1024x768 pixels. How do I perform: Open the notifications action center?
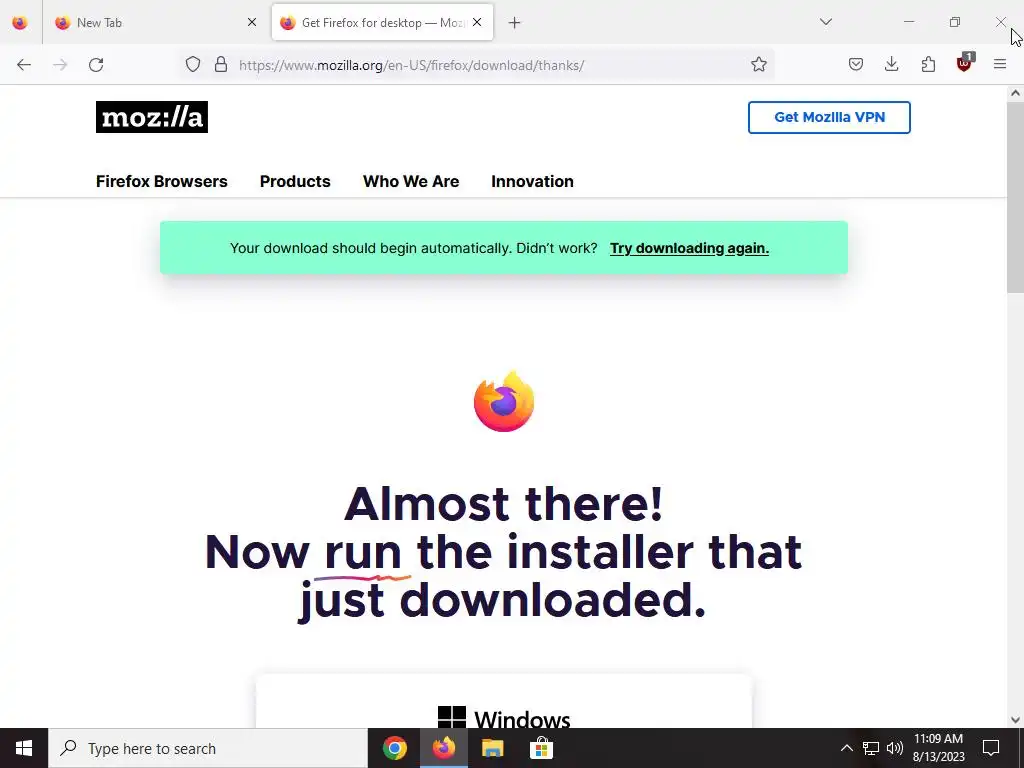[991, 748]
